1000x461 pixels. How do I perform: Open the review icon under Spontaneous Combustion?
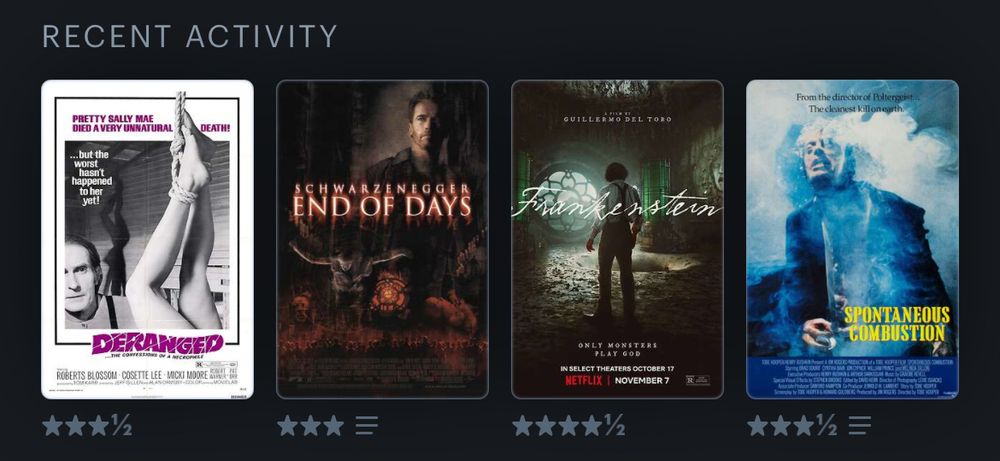point(860,425)
